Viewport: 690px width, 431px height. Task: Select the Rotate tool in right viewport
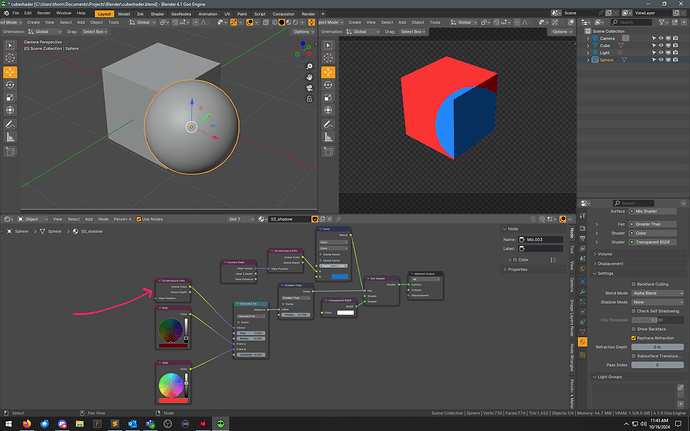328,85
